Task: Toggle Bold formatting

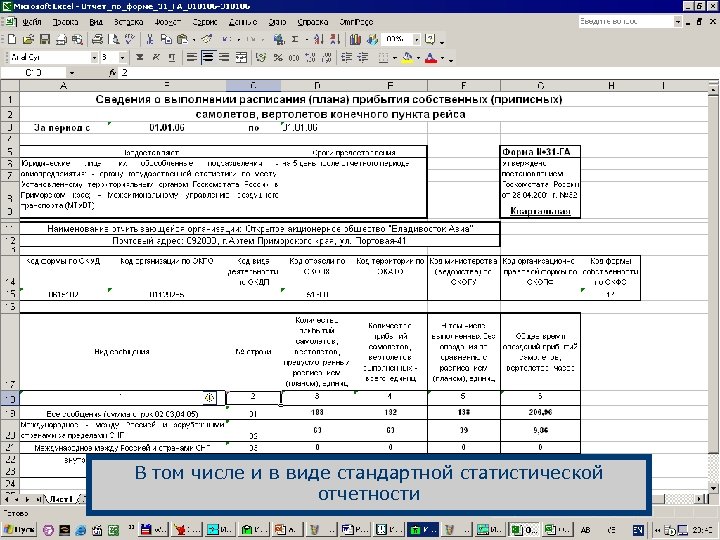Action: click(x=140, y=57)
